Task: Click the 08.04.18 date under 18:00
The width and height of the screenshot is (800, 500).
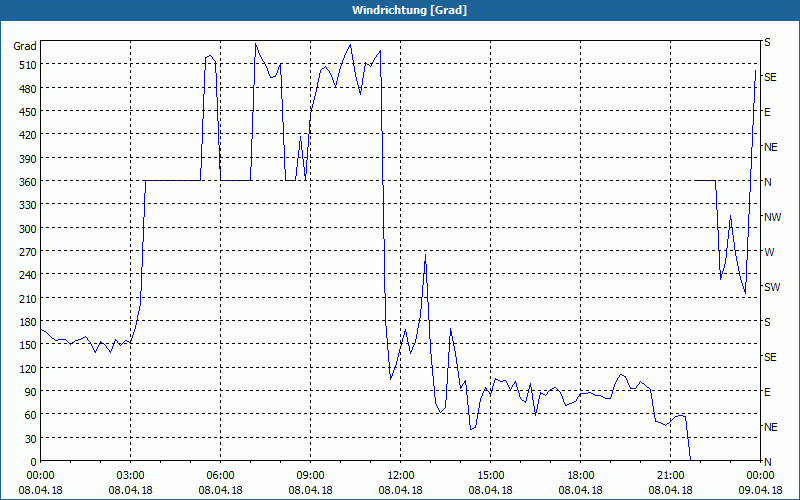Action: click(581, 490)
